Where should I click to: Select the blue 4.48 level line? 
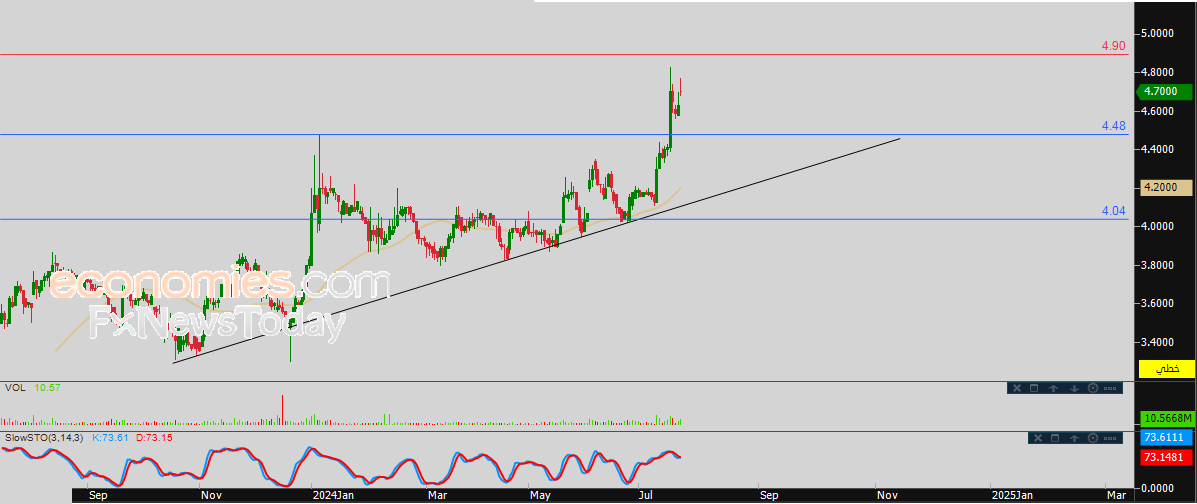tap(567, 134)
